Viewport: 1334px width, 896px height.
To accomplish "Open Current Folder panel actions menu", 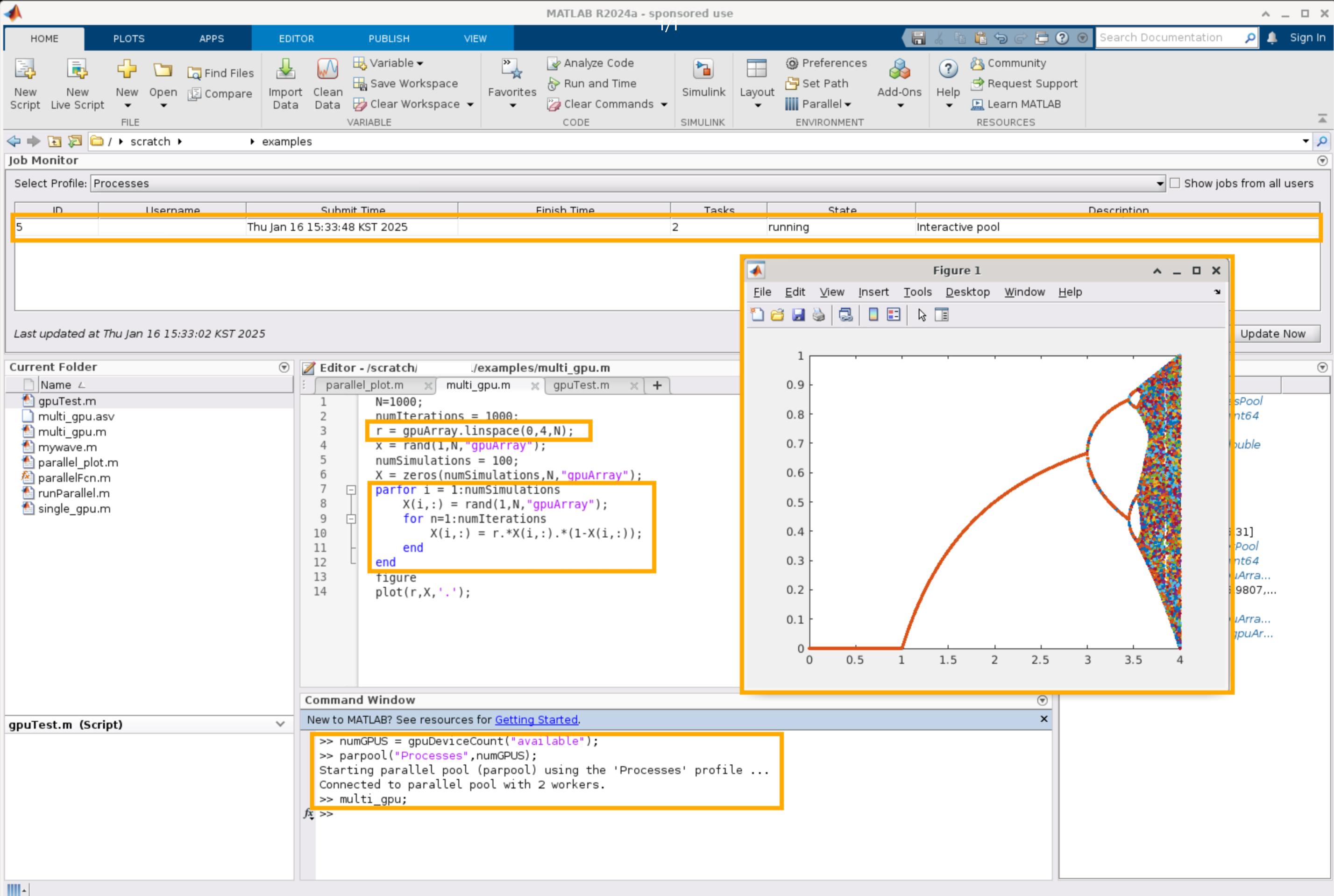I will 284,368.
